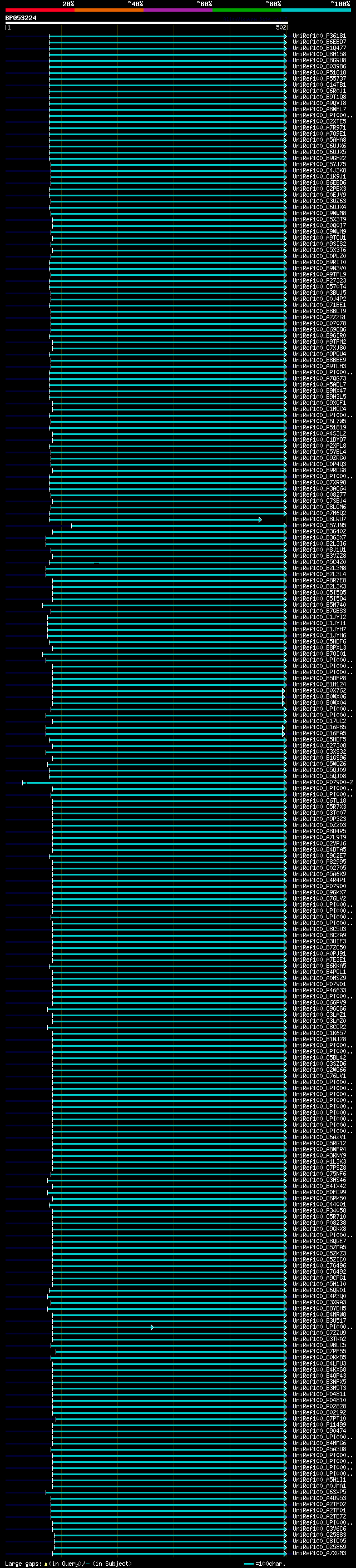Viewport: 356px width, 1568px height.
Task: Open hit UniRef100_Q17UC2
Action: pyautogui.click(x=319, y=721)
